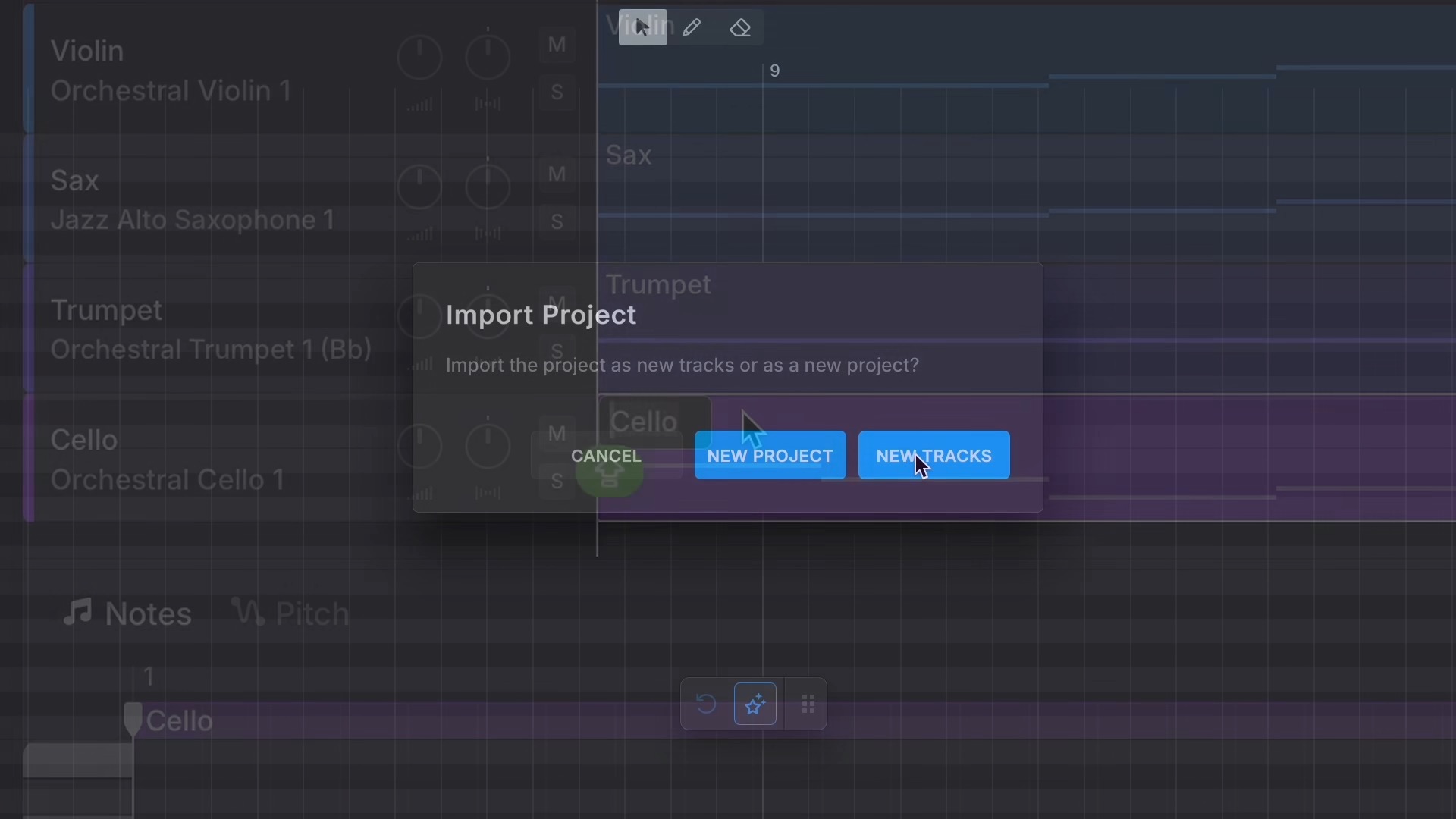Image resolution: width=1456 pixels, height=819 pixels.
Task: Switch to the Notes tab
Action: [x=127, y=613]
